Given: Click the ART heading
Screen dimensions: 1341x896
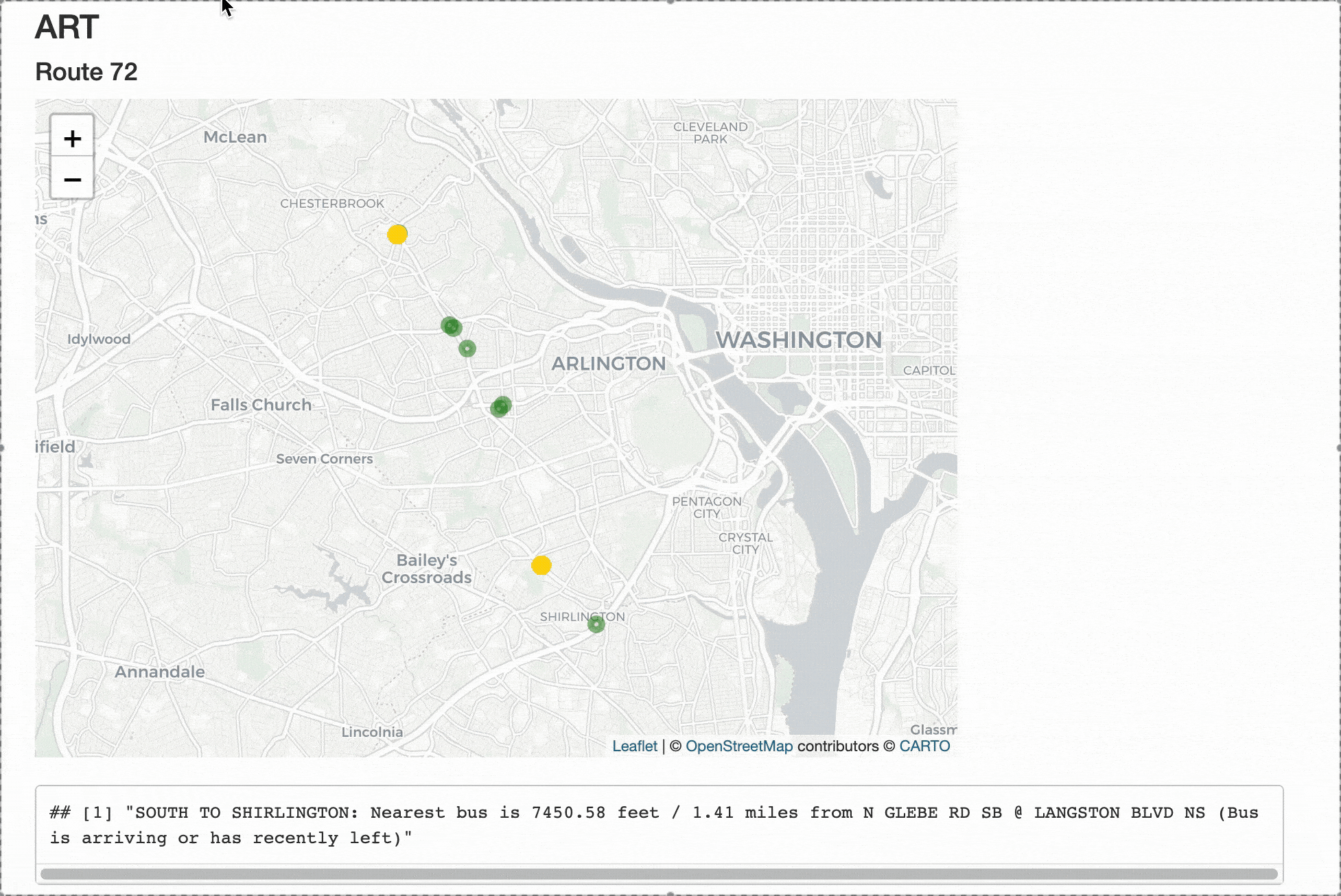Looking at the screenshot, I should 67,27.
